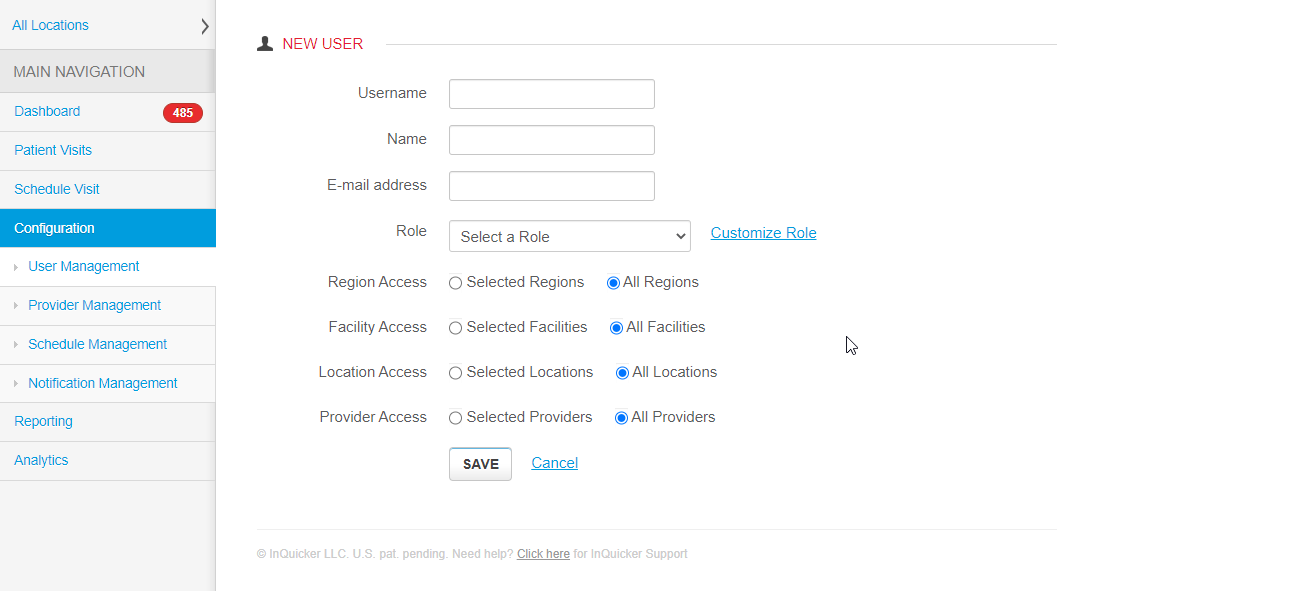Expand the Provider Management arrow
The image size is (1307, 591).
click(14, 305)
